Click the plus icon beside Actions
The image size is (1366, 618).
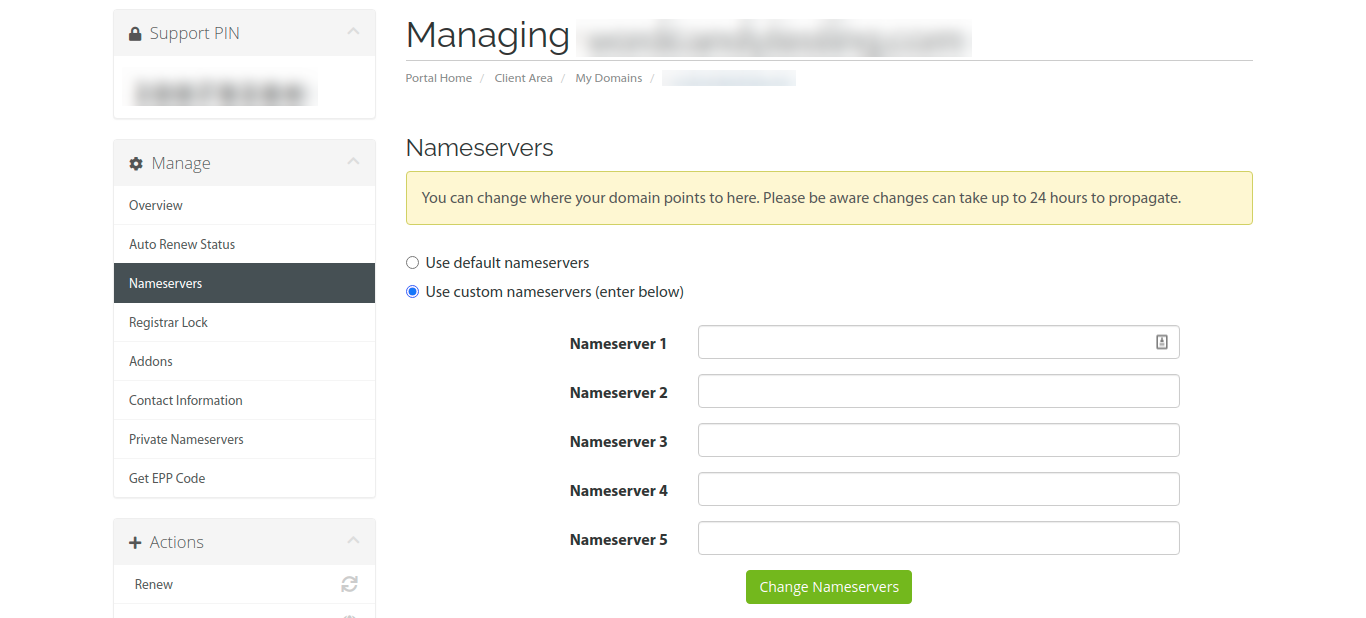pos(136,541)
